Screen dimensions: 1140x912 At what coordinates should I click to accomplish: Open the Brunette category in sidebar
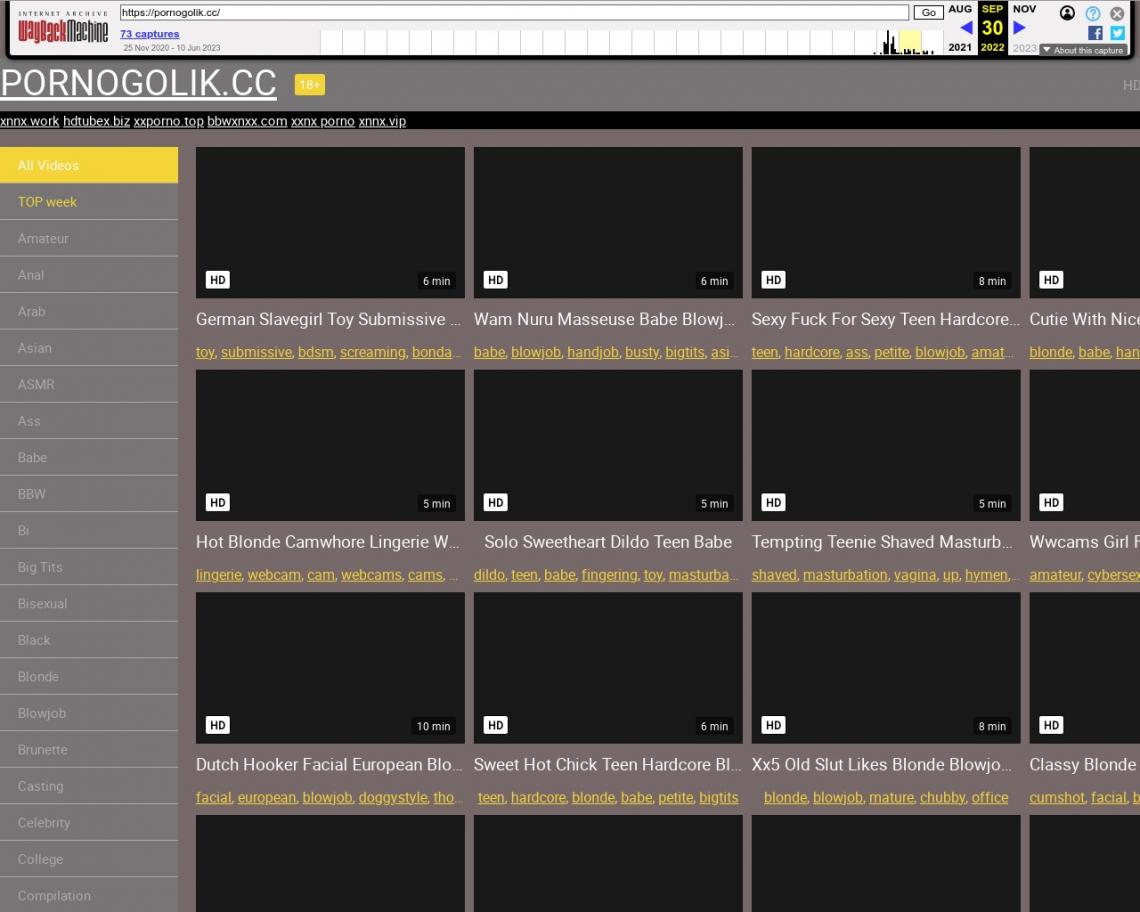click(89, 749)
